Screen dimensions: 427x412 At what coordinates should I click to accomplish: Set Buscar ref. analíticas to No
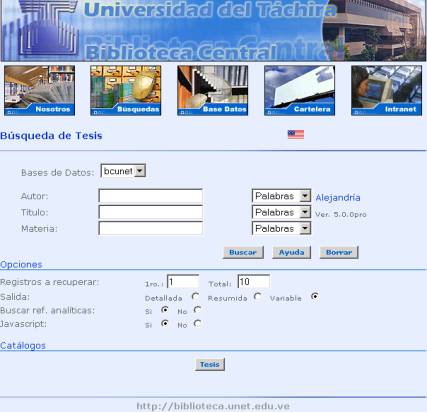[x=197, y=310]
